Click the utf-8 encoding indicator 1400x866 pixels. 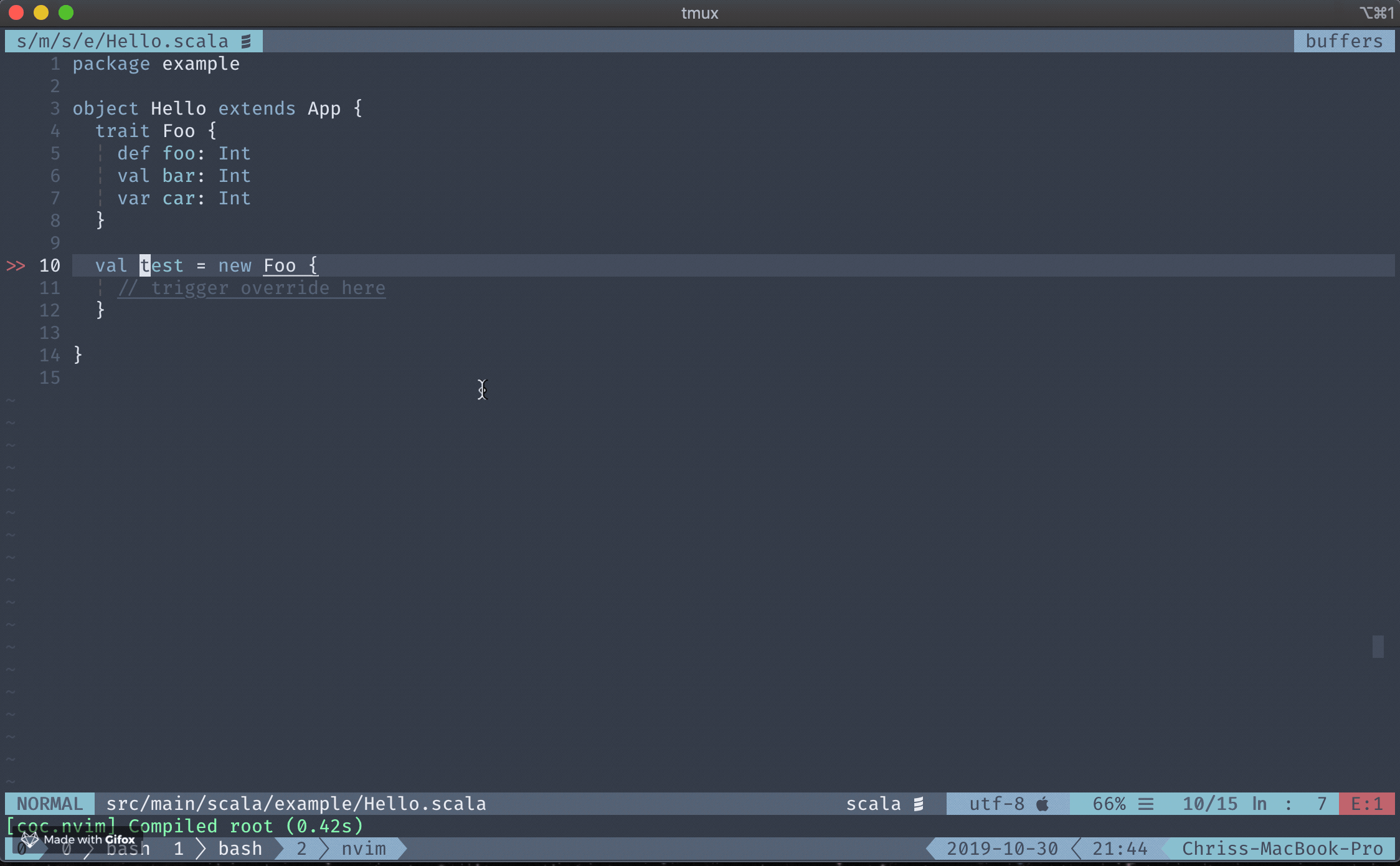pyautogui.click(x=996, y=804)
